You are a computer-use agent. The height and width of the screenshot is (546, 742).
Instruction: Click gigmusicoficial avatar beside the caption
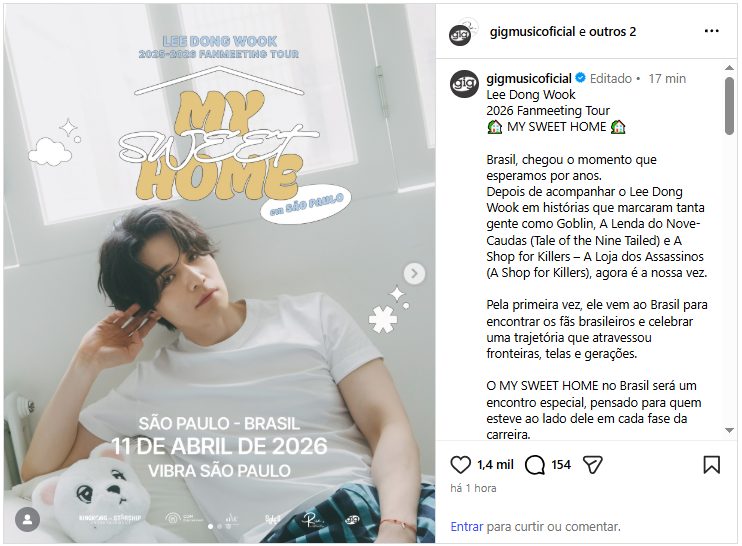click(464, 83)
